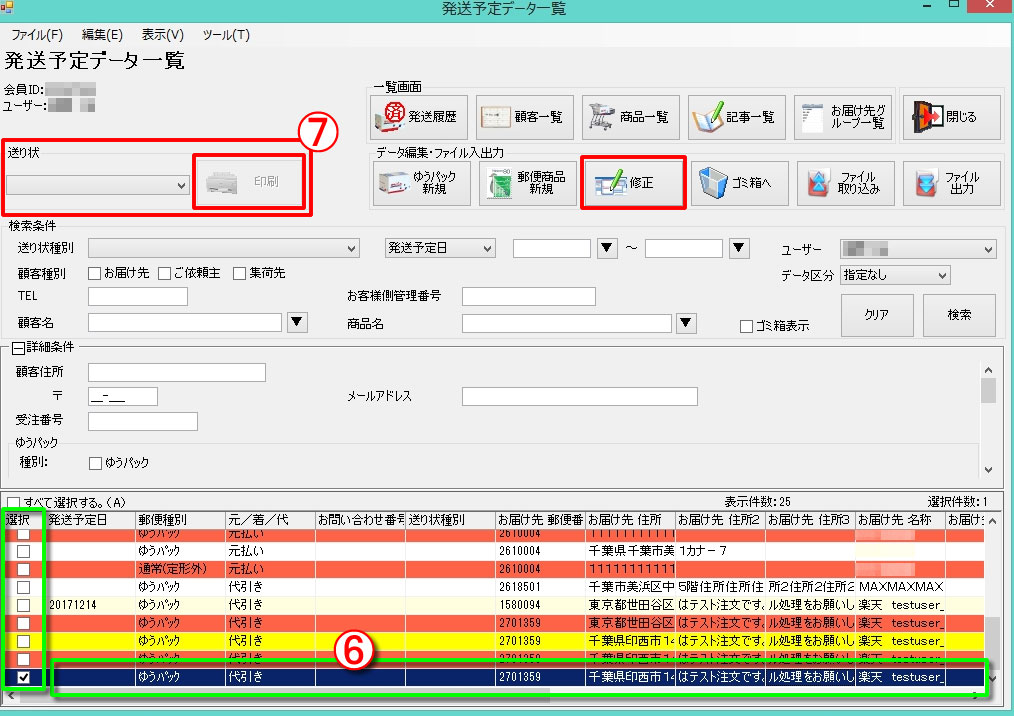The height and width of the screenshot is (716, 1014).
Task: Expand the データ区分 dropdown
Action: click(895, 275)
